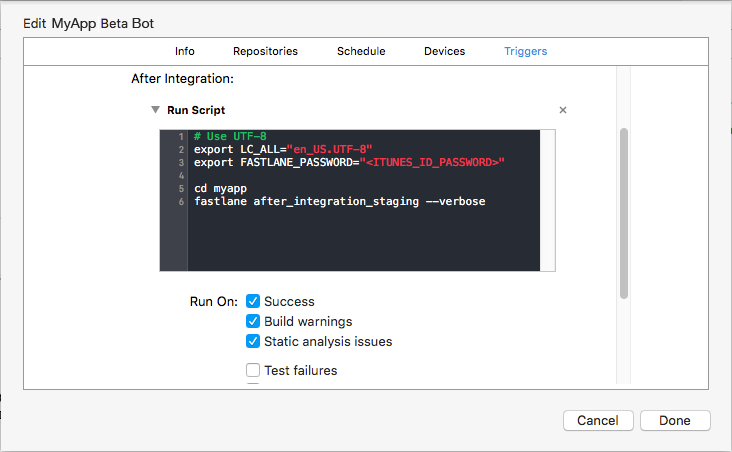Viewport: 732px width, 452px height.
Task: Enable the Test failures checkbox
Action: [x=253, y=370]
